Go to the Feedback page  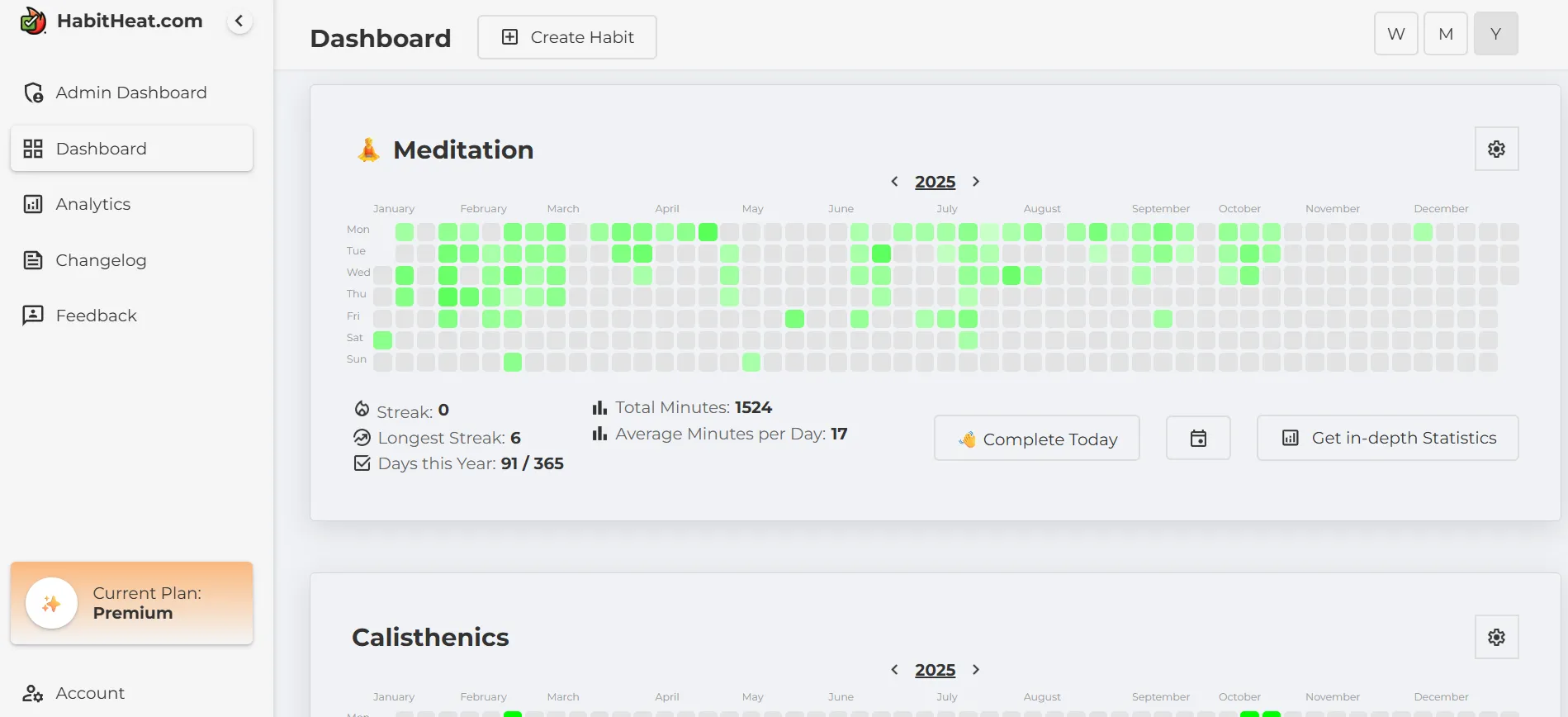[x=96, y=316]
